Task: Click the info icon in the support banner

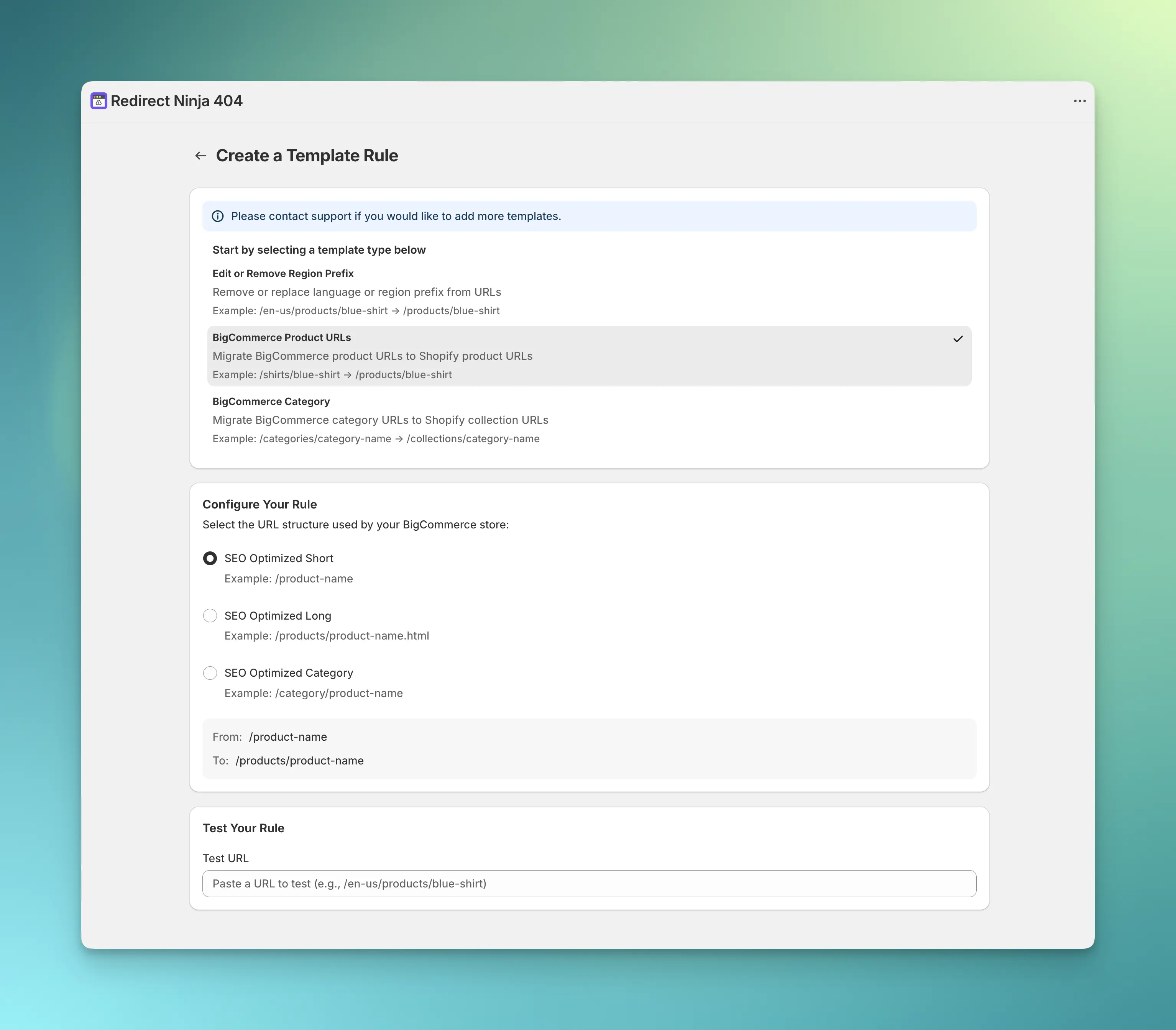Action: coord(218,216)
